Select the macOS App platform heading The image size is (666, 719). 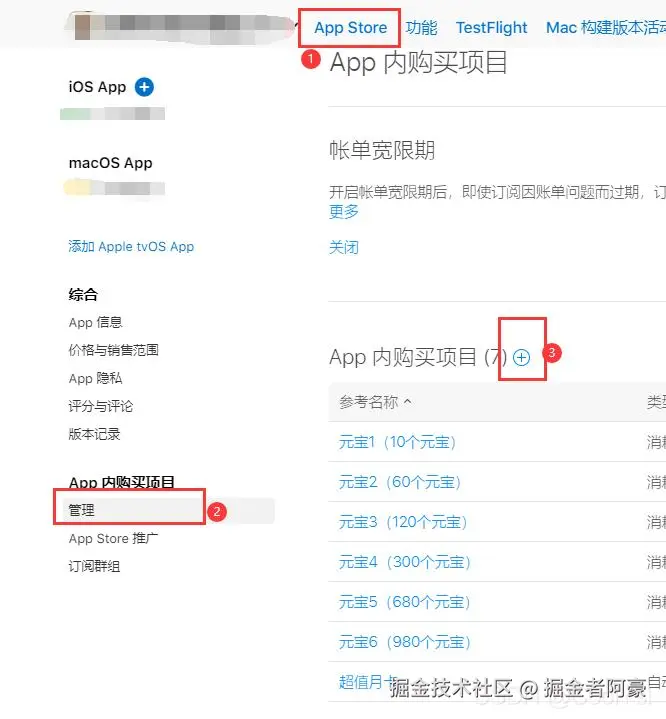(x=111, y=163)
